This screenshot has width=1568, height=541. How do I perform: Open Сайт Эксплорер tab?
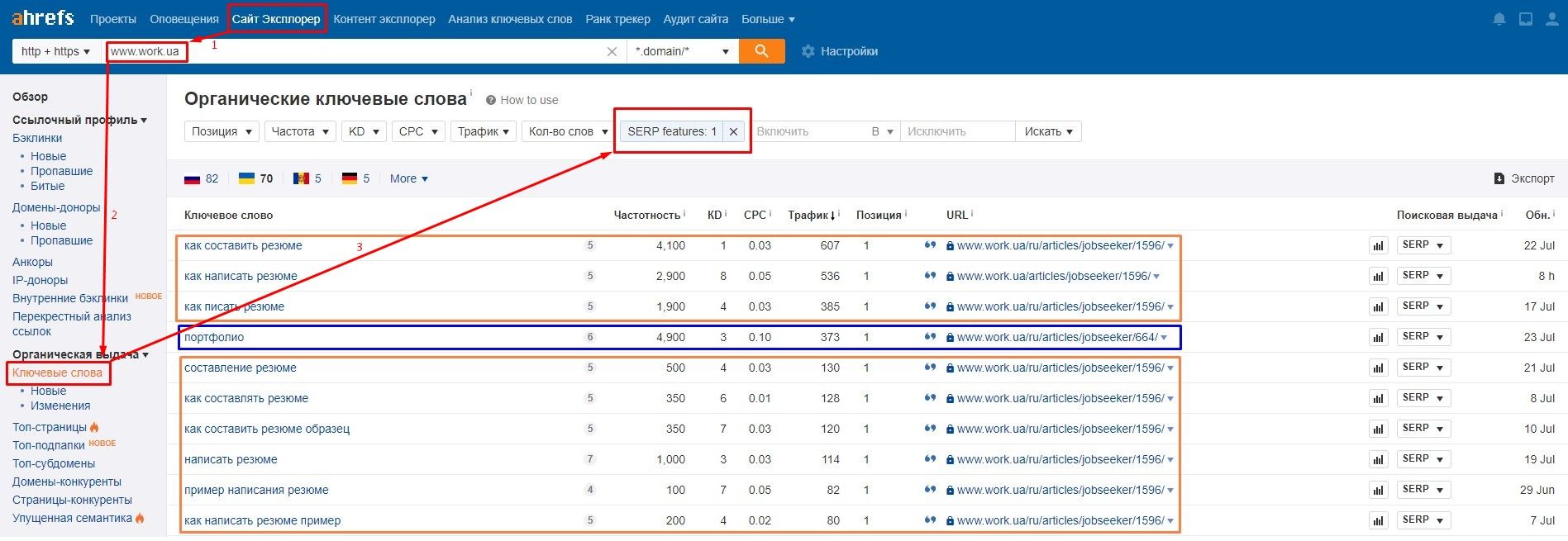pyautogui.click(x=276, y=19)
